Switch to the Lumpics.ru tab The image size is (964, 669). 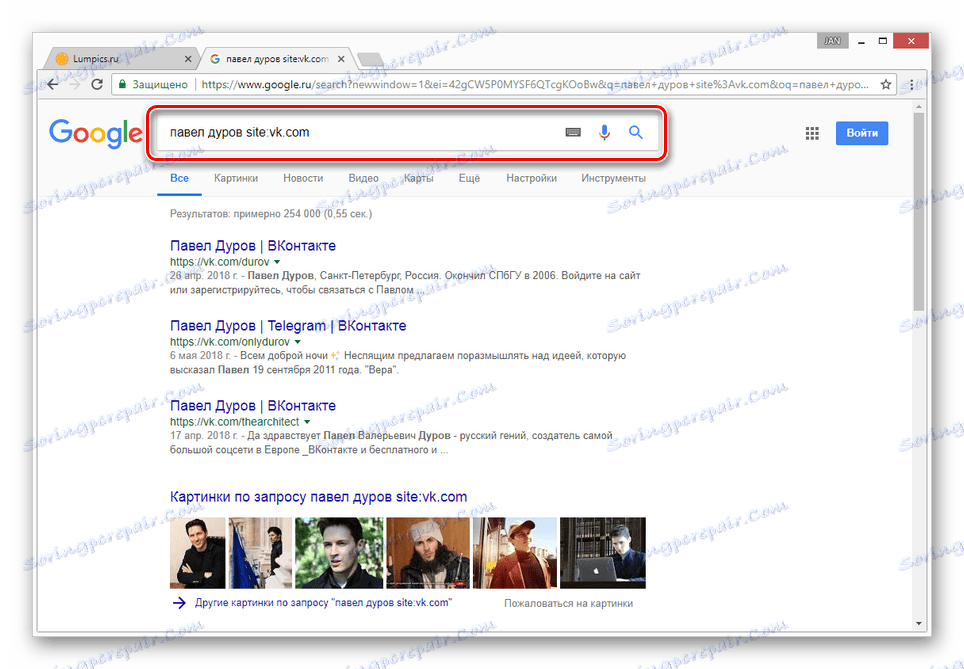click(122, 59)
